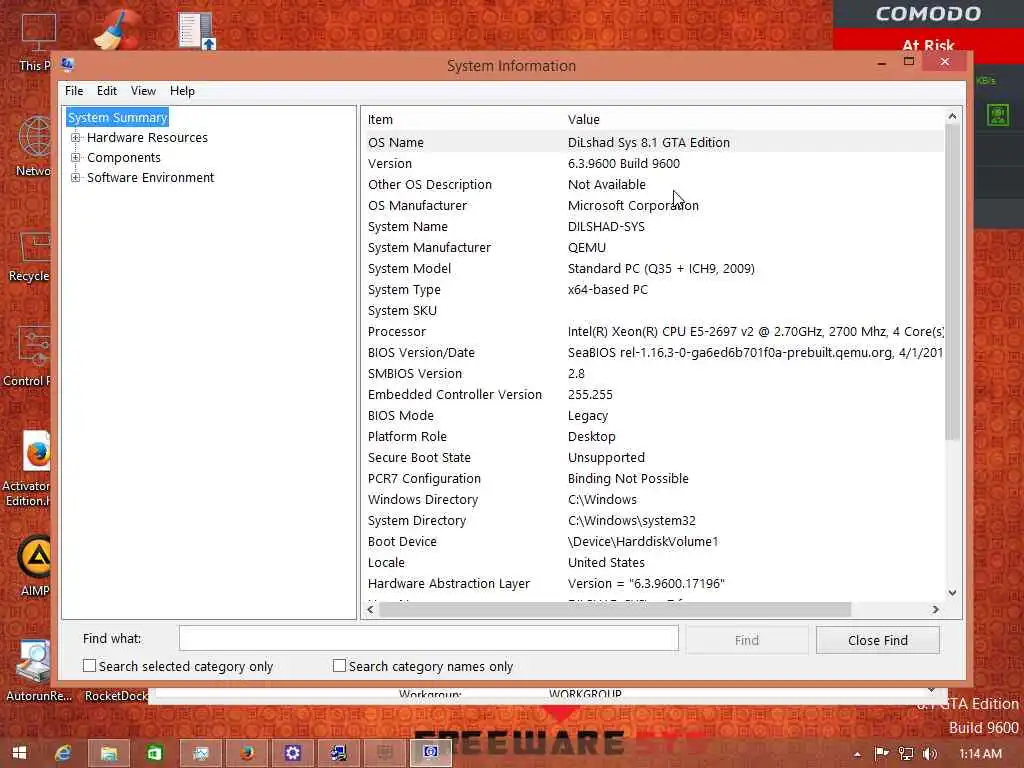Screen dimensions: 1024x768
Task: Click the Close Find button
Action: (878, 640)
